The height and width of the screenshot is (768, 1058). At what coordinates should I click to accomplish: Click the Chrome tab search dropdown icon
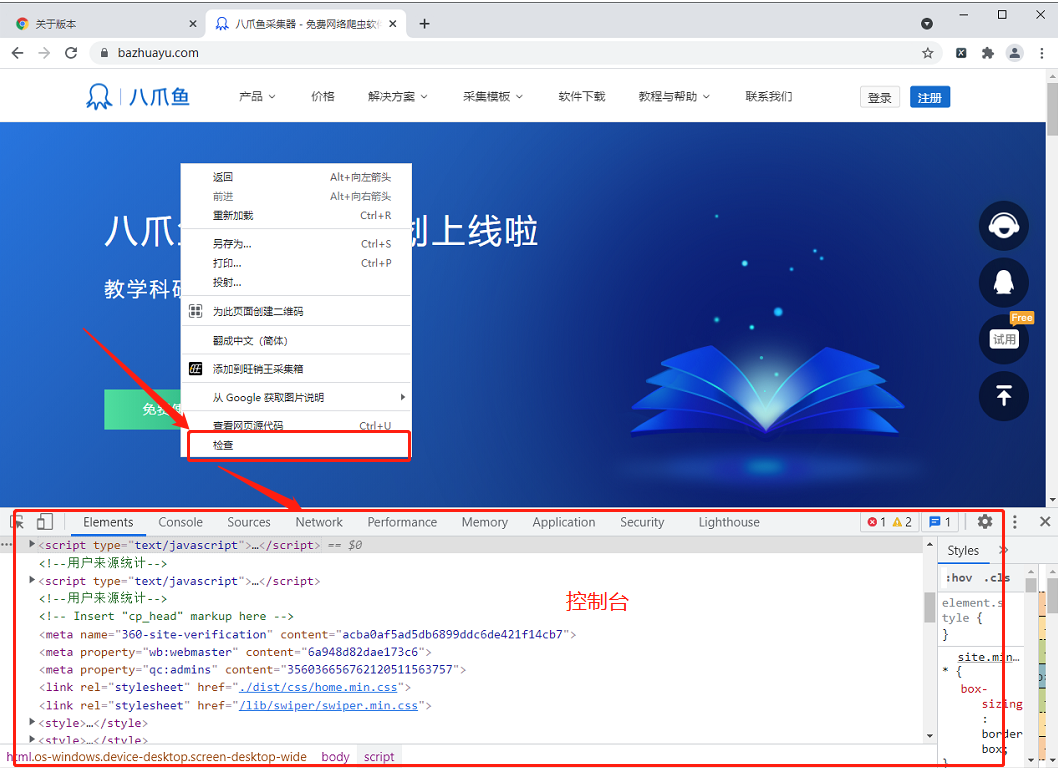point(927,24)
